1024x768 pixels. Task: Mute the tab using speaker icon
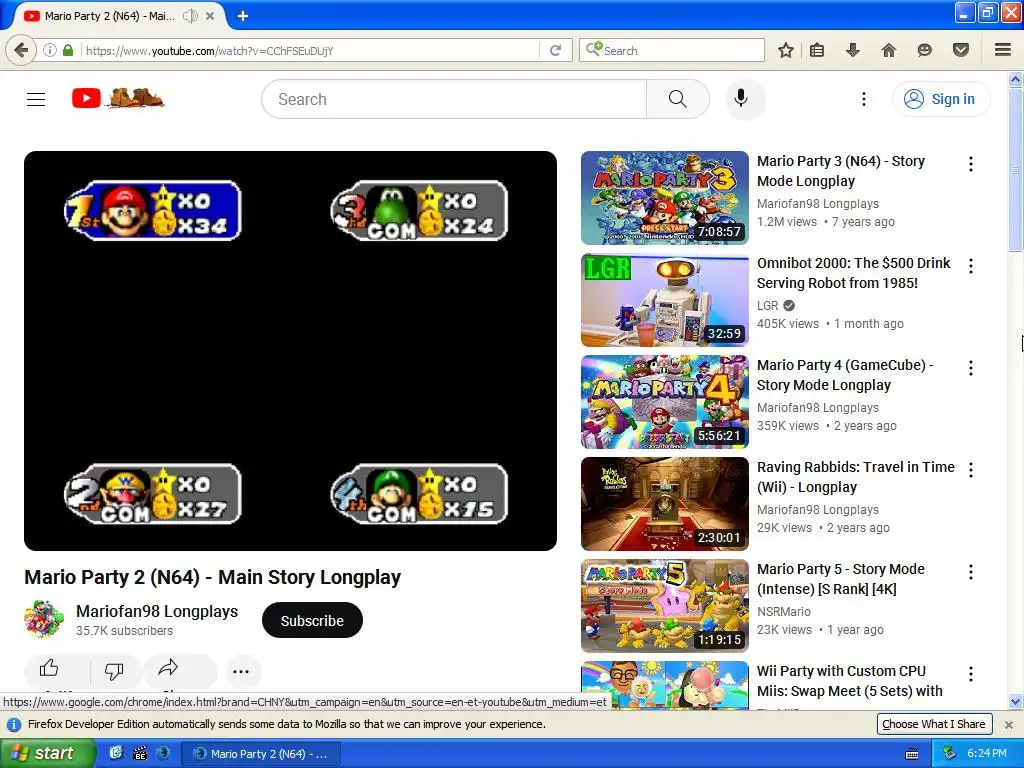point(190,16)
